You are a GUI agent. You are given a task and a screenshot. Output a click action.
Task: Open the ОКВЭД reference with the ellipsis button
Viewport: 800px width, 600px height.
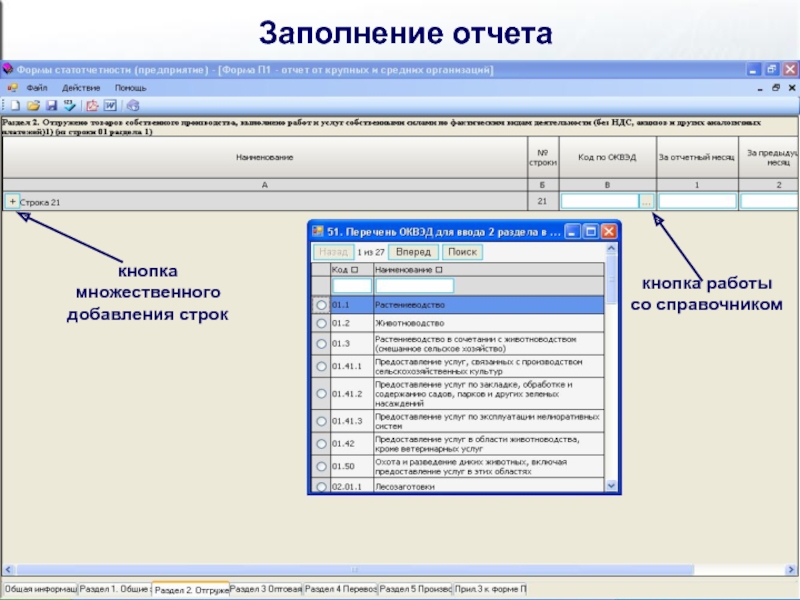click(646, 202)
